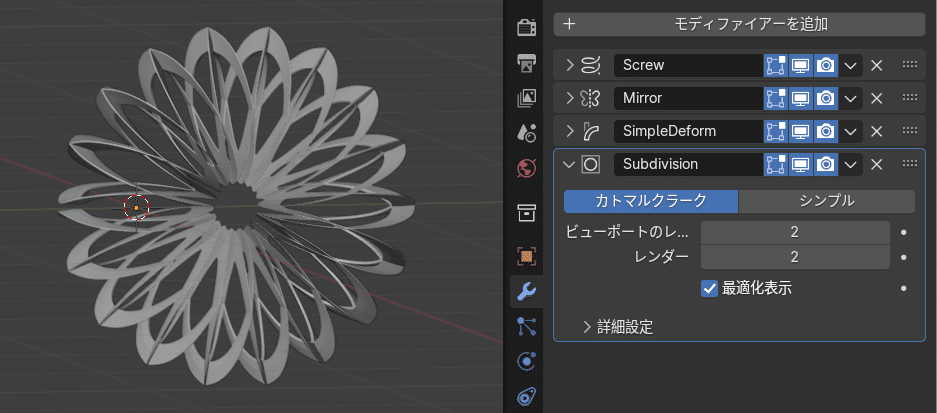937x413 pixels.
Task: Open the Object properties tab
Action: click(526, 256)
